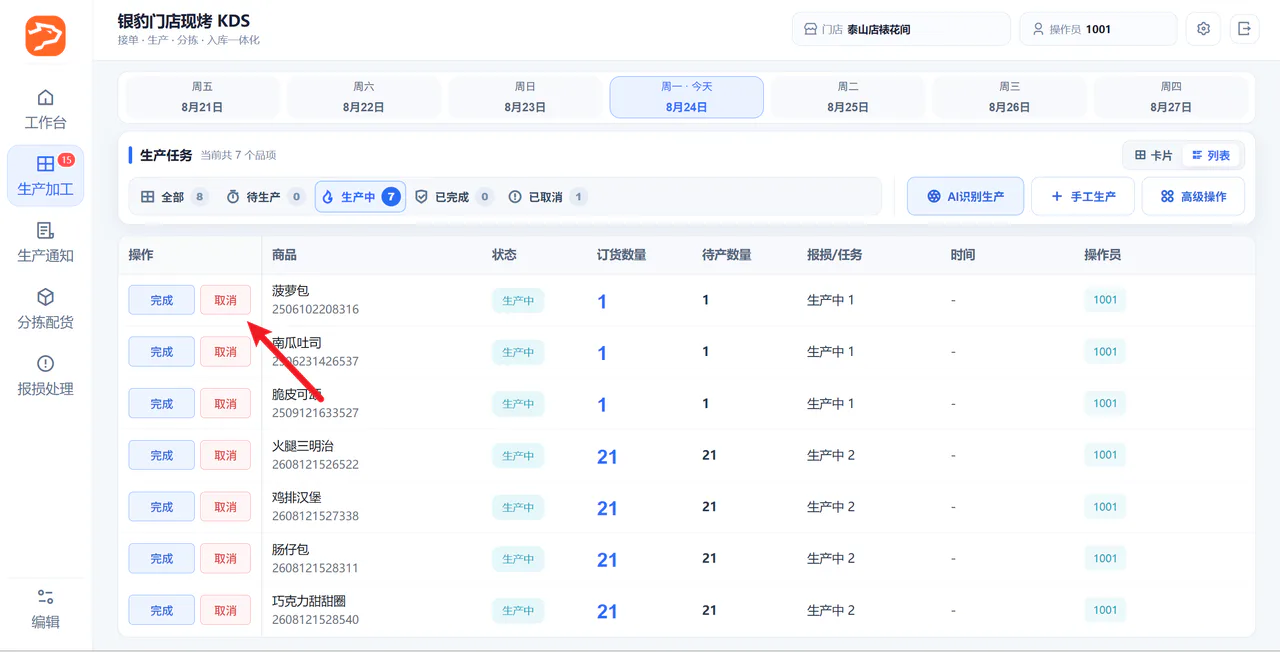
Task: Go to the 生产通知 sidebar section
Action: tap(46, 243)
